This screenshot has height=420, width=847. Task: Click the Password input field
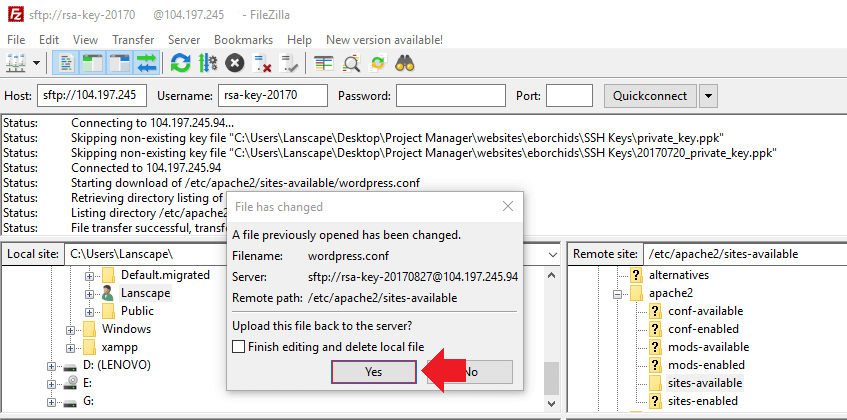(x=451, y=96)
